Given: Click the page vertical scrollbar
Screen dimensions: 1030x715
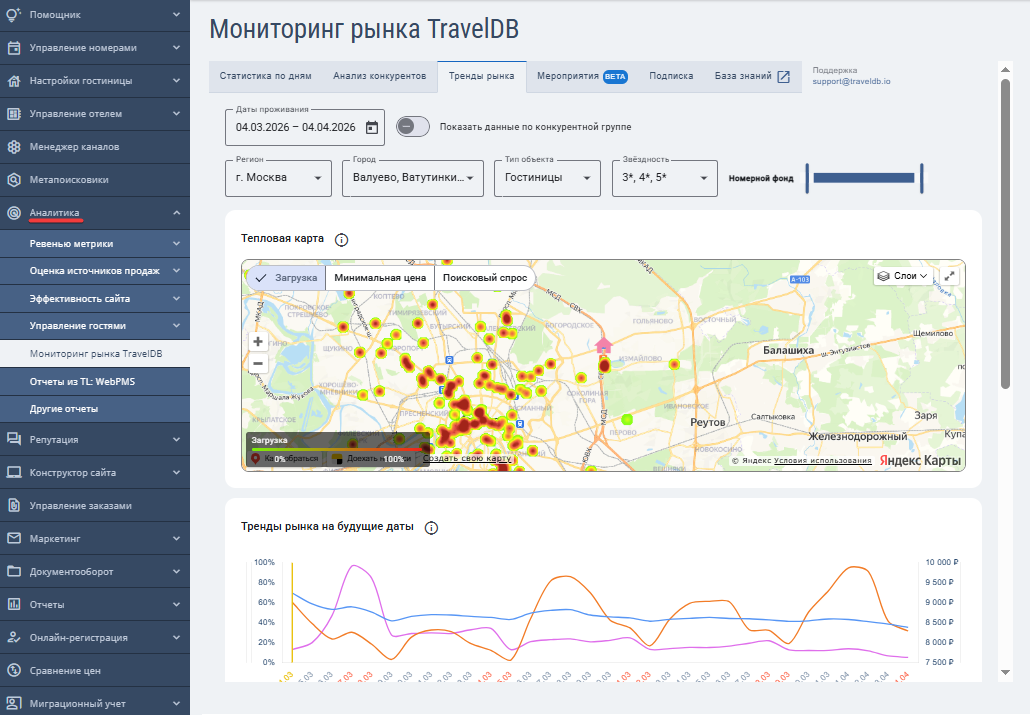Looking at the screenshot, I should click(x=1005, y=234).
